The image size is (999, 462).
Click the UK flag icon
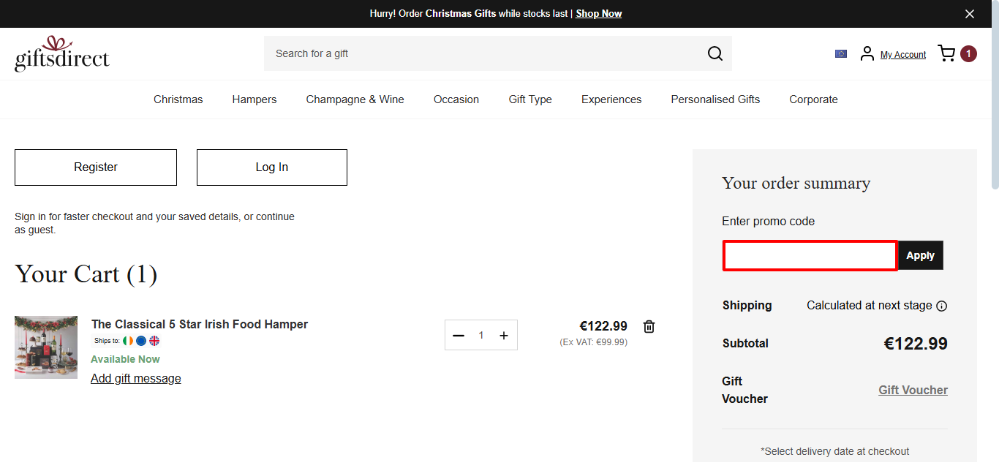click(x=154, y=340)
